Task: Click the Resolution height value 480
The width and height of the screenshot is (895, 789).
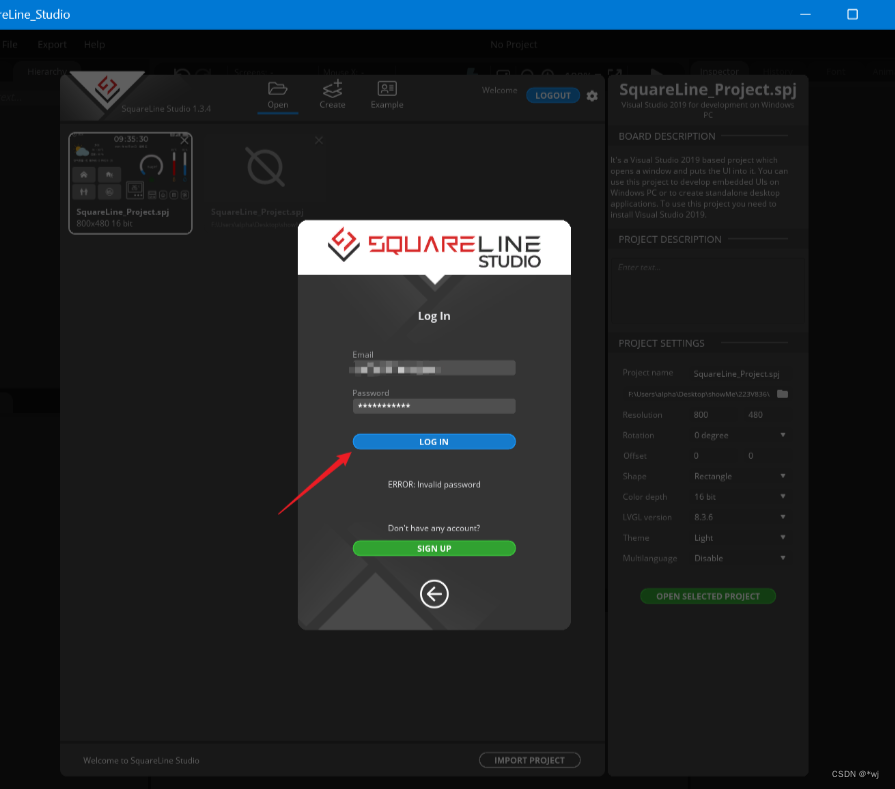Action: click(x=767, y=415)
